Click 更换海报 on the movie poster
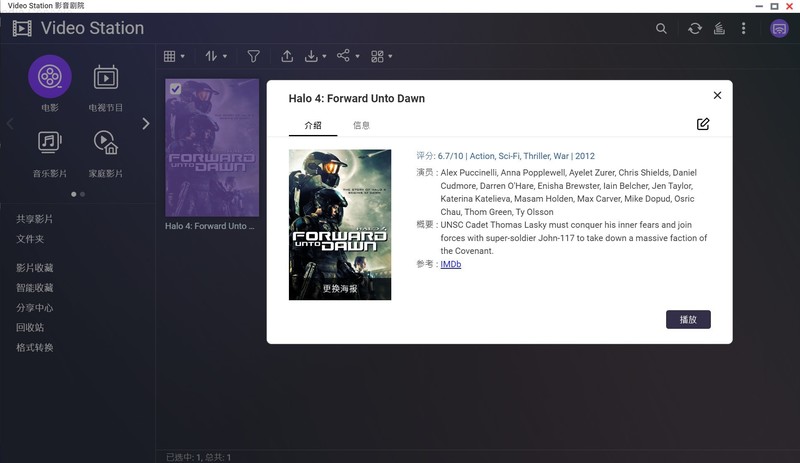The height and width of the screenshot is (463, 800). click(339, 288)
